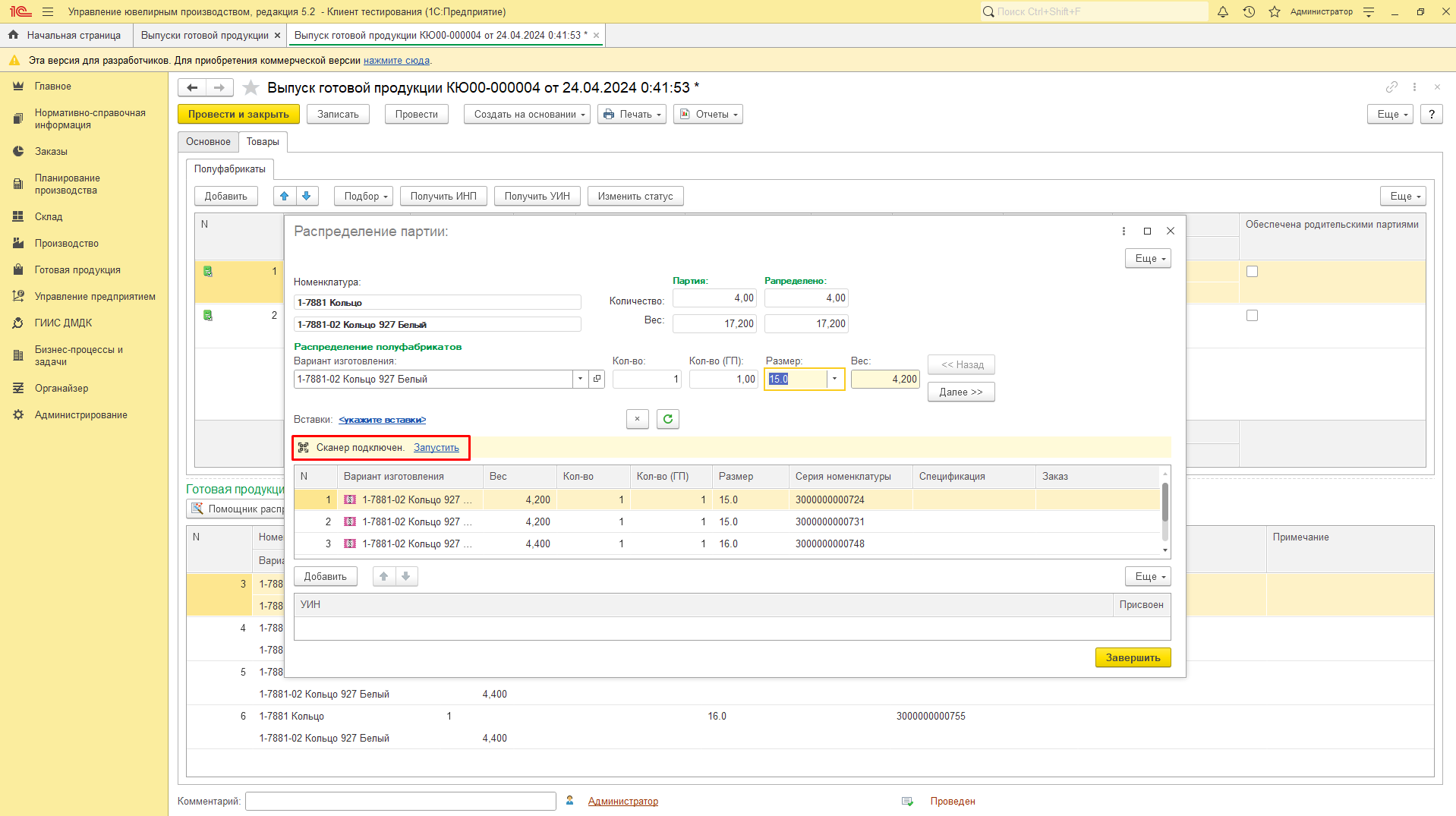
Task: Expand the Печать dropdown
Action: pyautogui.click(x=632, y=114)
